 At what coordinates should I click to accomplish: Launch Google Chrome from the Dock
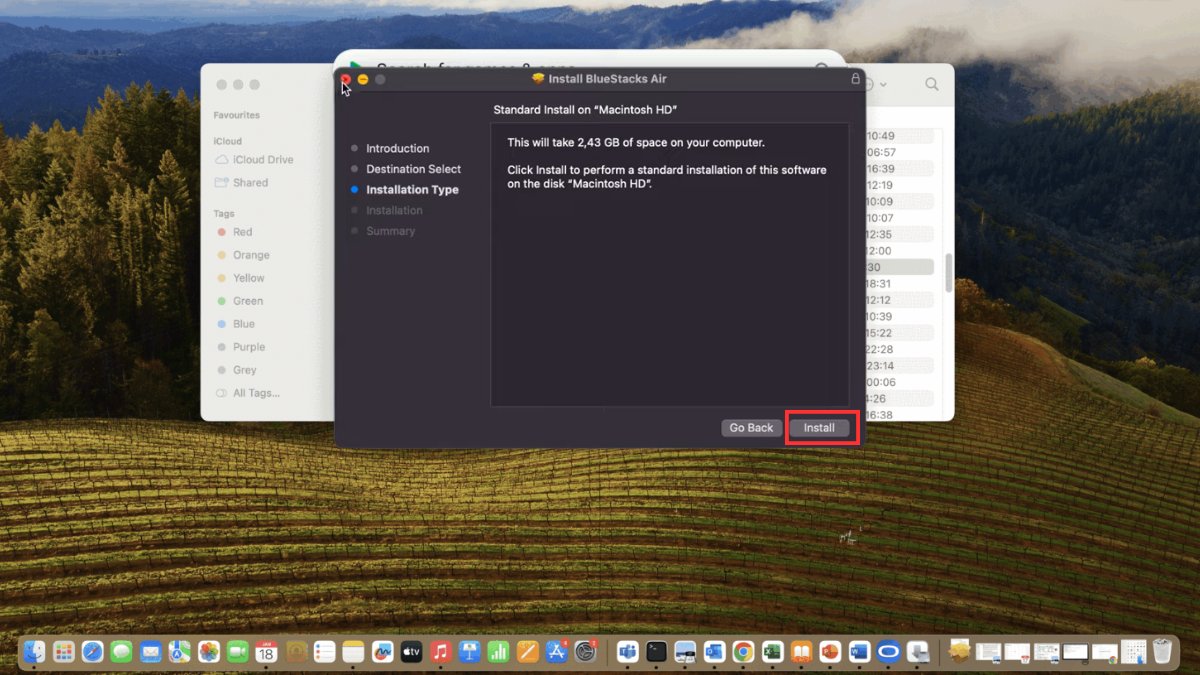point(742,652)
